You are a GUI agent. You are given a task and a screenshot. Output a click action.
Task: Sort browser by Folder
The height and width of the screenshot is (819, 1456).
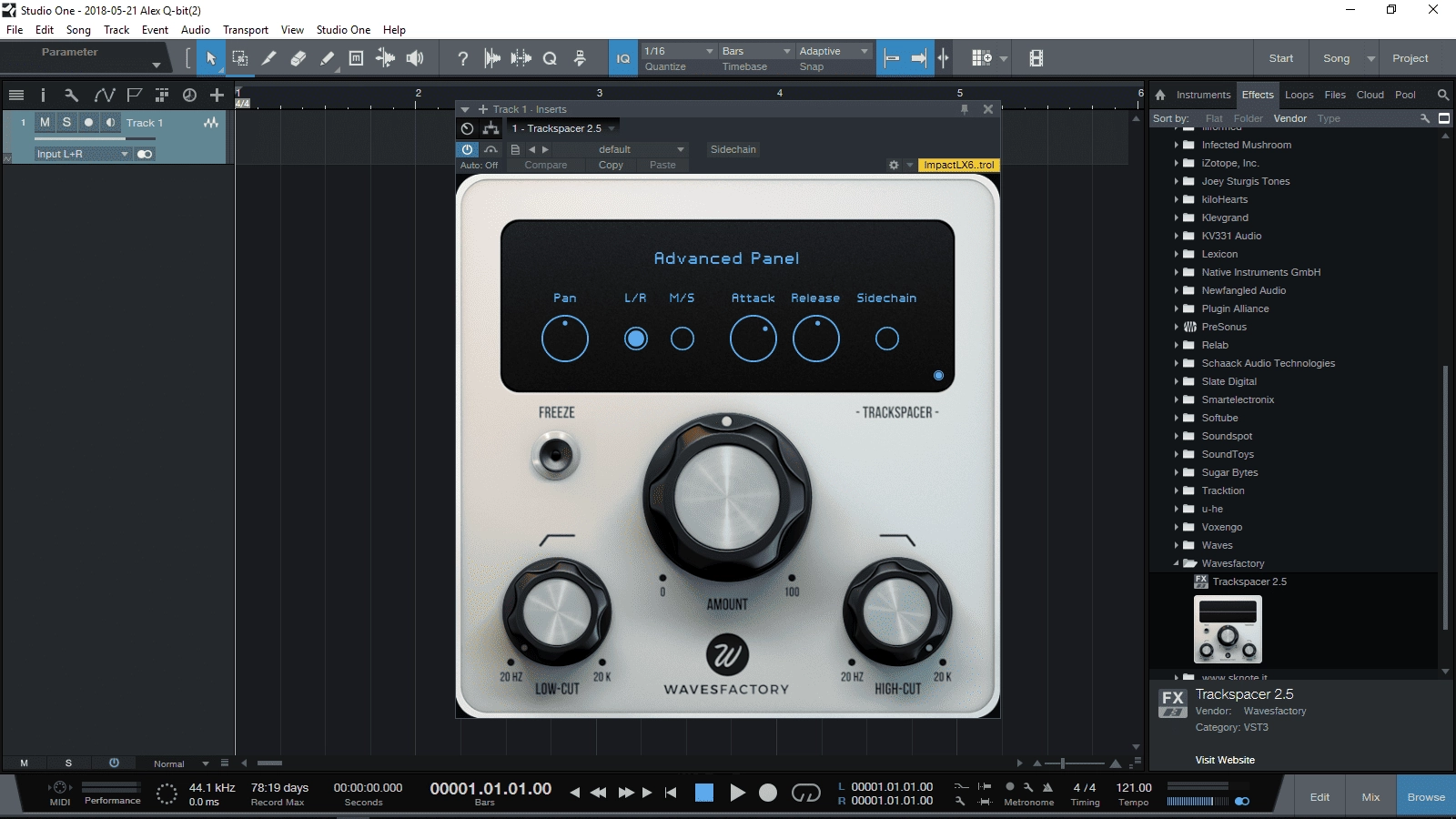[1248, 118]
